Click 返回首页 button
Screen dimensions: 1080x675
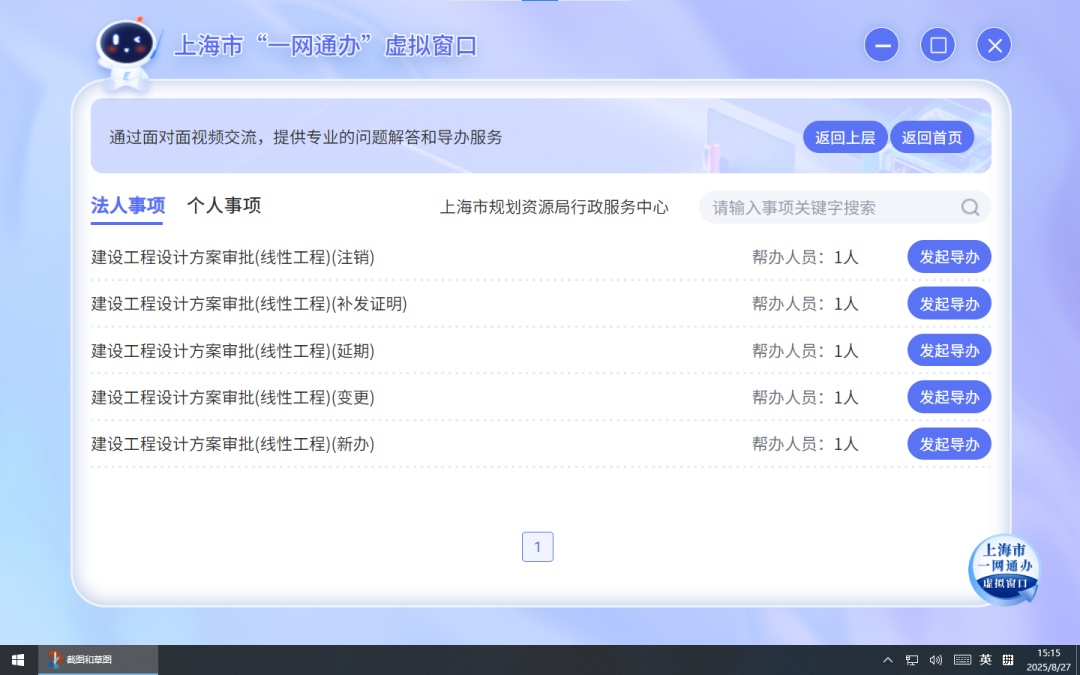click(932, 138)
